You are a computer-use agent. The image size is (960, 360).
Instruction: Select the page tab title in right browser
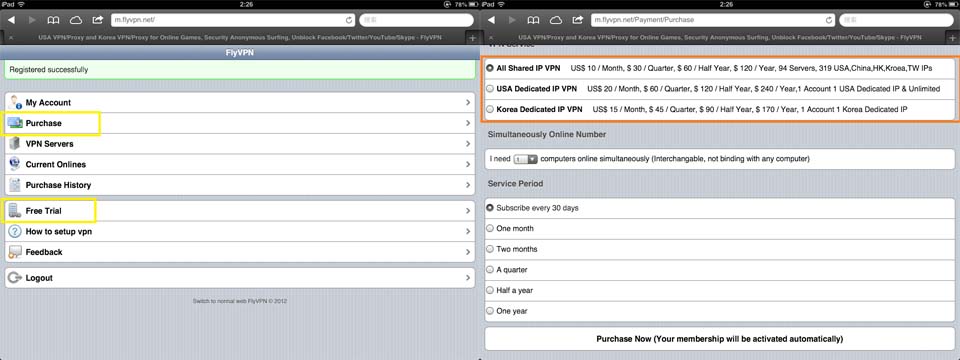click(x=720, y=38)
